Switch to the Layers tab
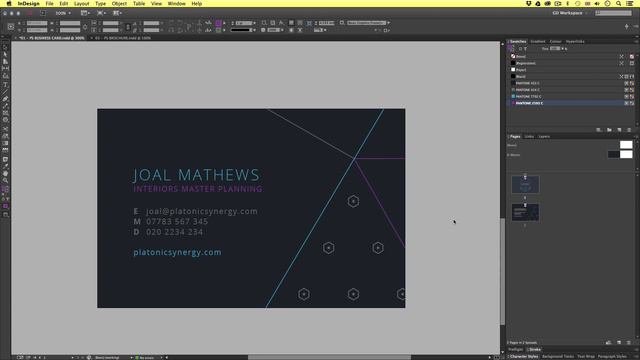 544,136
